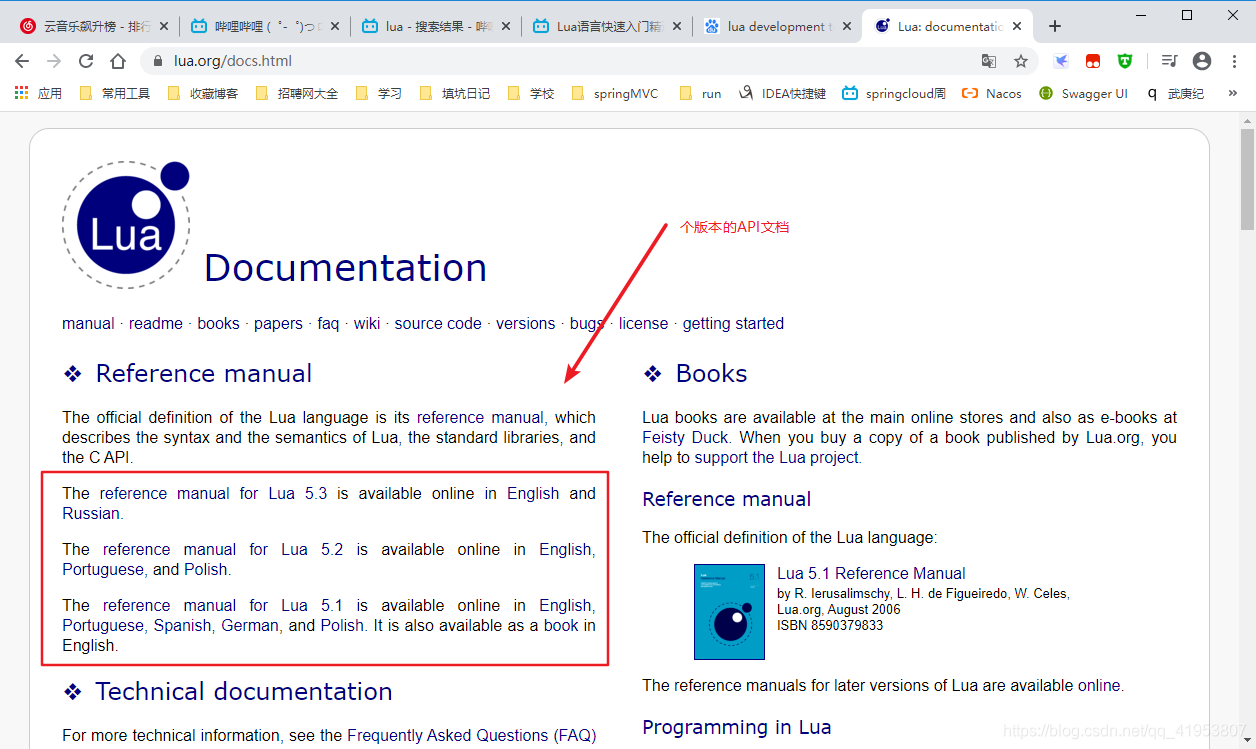Open the Chrome profile avatar
This screenshot has height=749, width=1256.
[1202, 61]
